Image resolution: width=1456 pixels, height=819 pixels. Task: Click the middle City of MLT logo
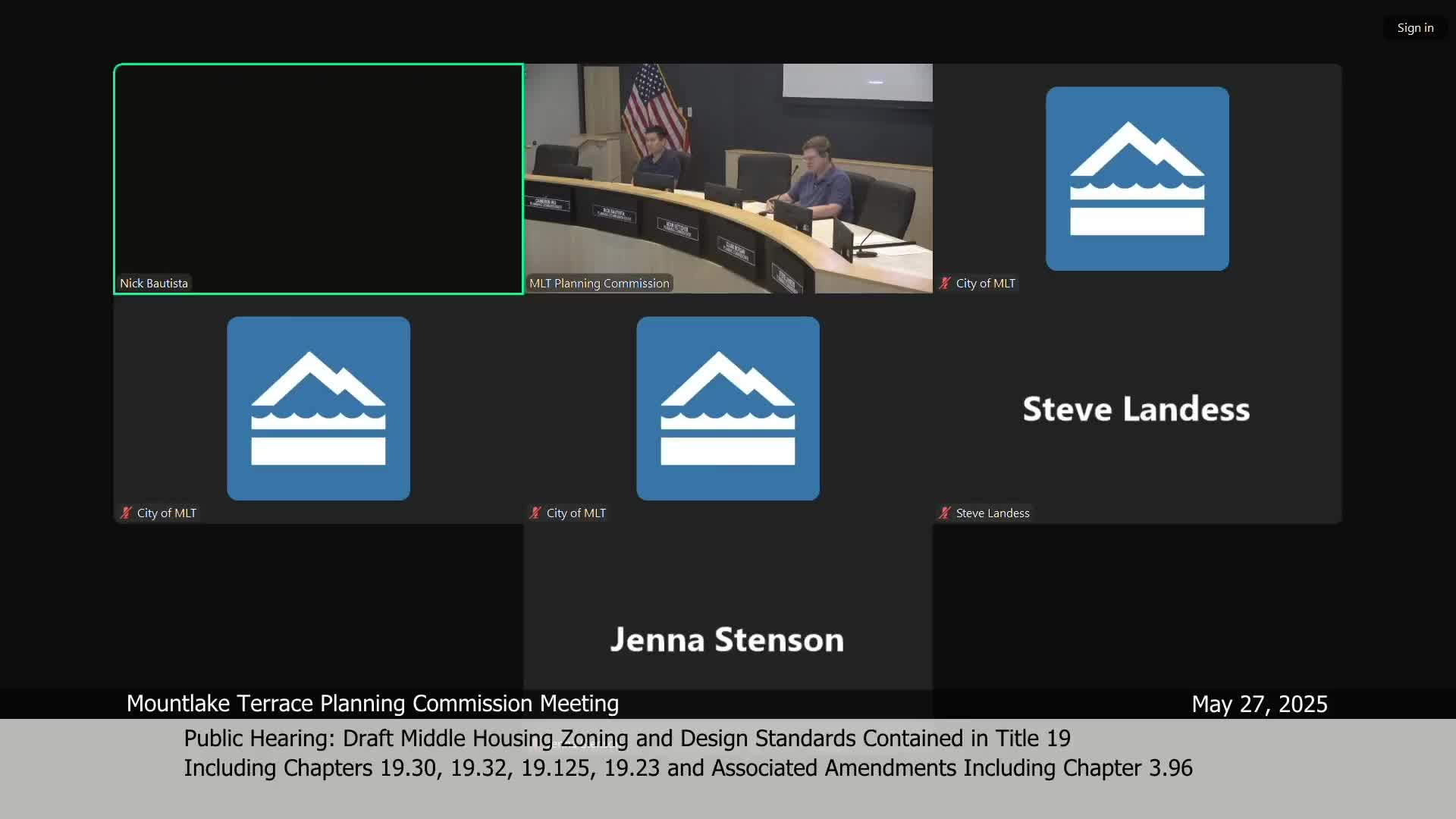(x=728, y=408)
